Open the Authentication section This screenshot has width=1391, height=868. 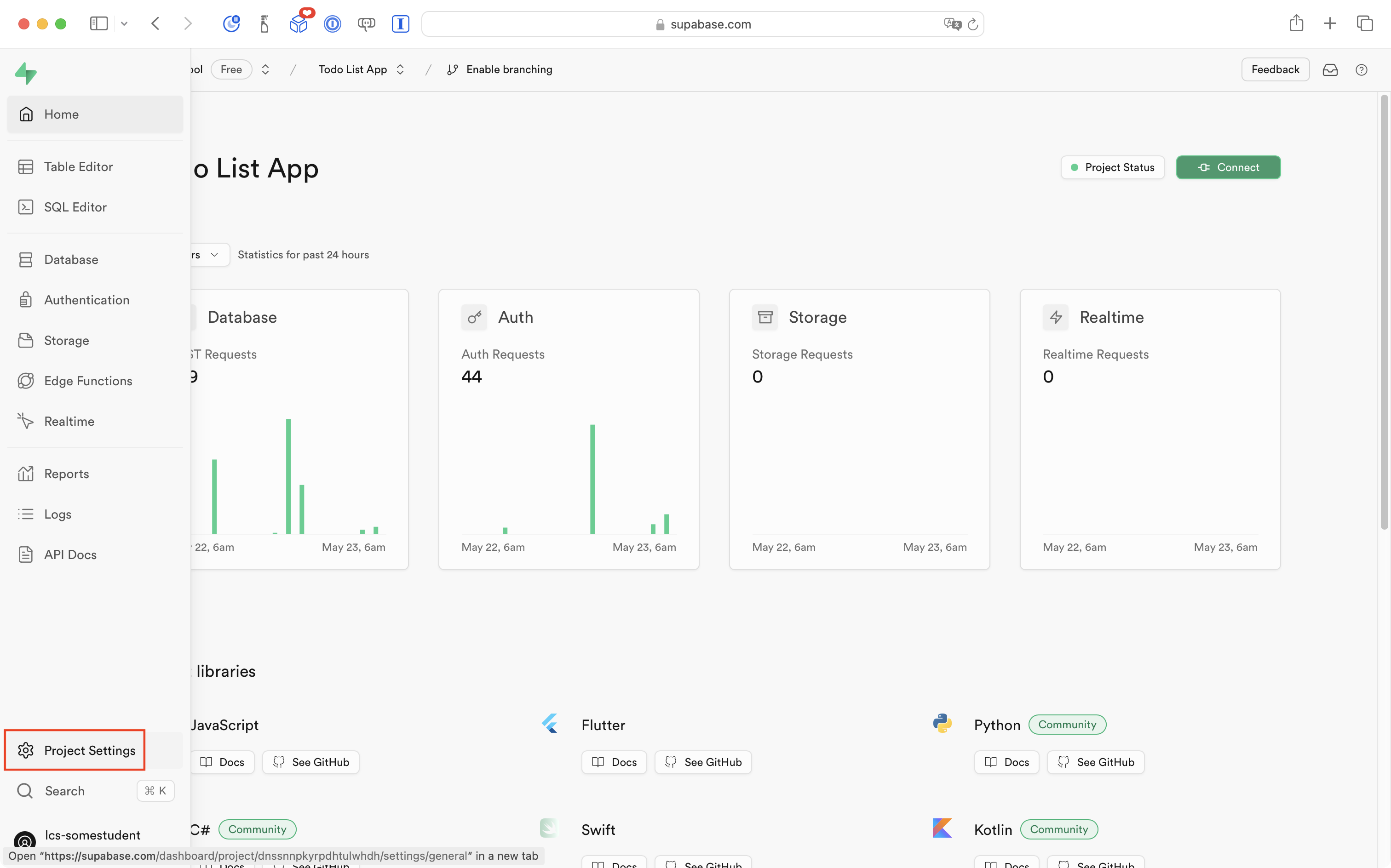point(87,300)
